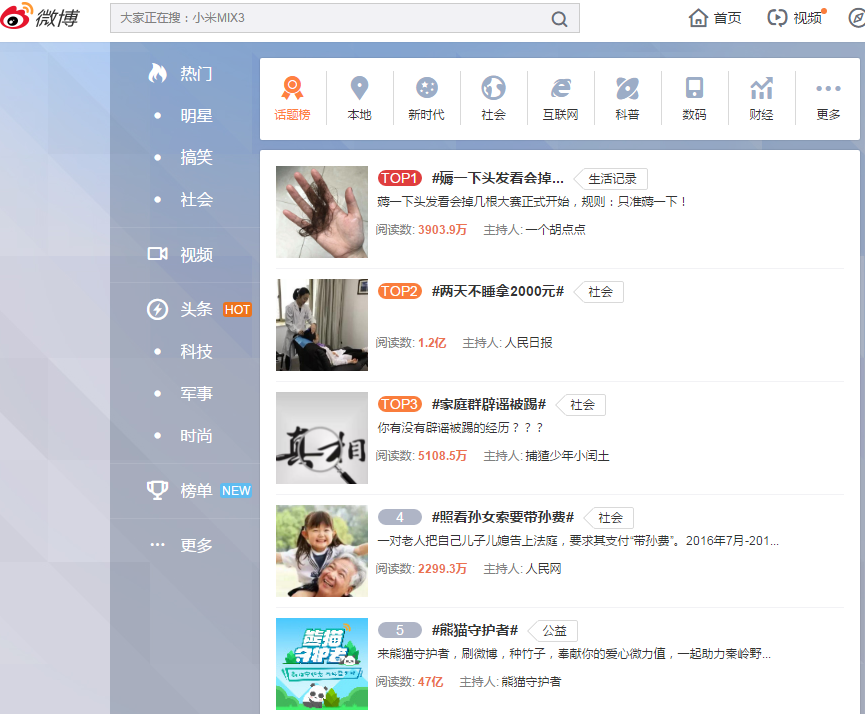Click the search magnifier icon
Screen dimensions: 865x714
(x=560, y=19)
